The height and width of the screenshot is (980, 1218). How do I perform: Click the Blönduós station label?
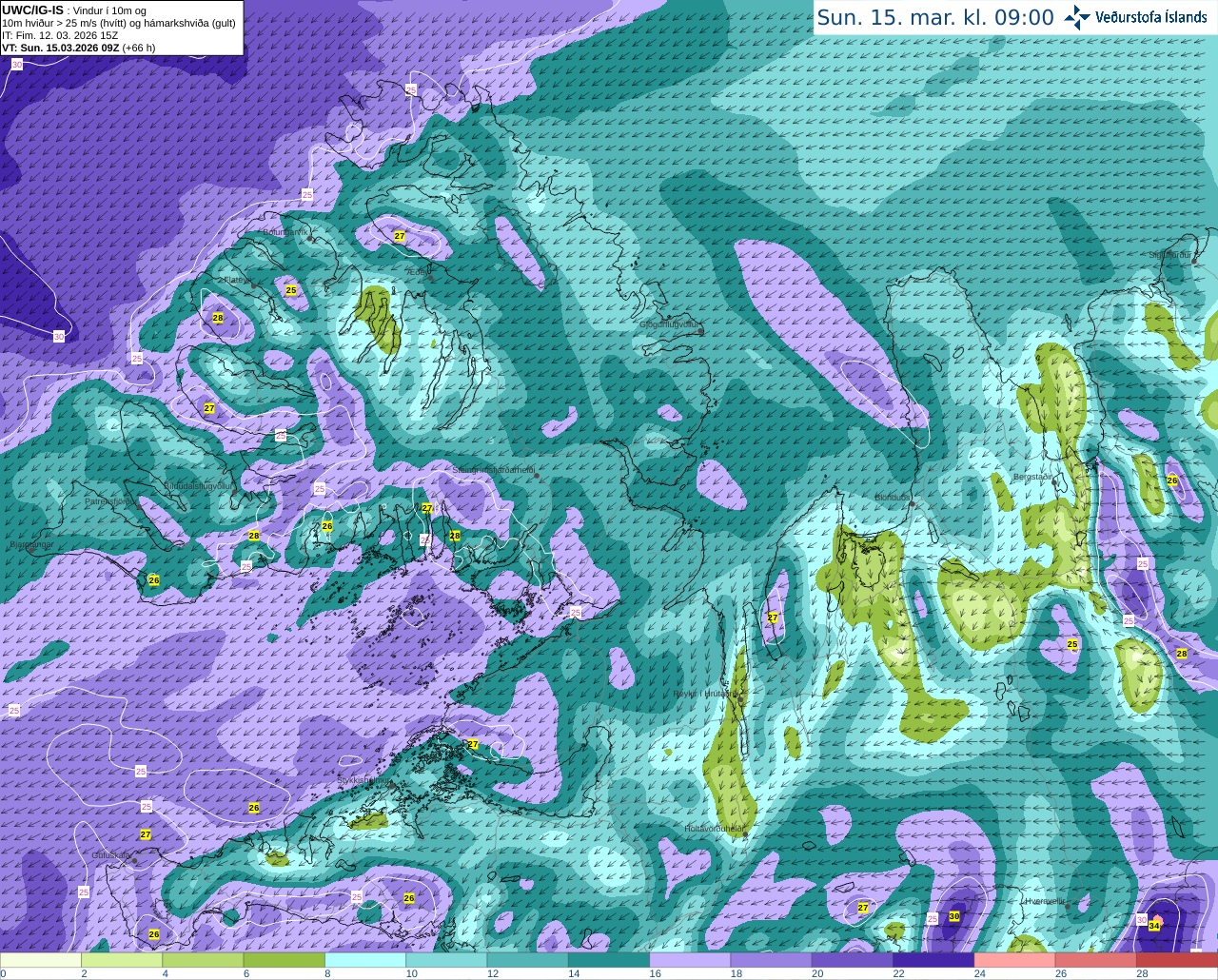pos(893,497)
